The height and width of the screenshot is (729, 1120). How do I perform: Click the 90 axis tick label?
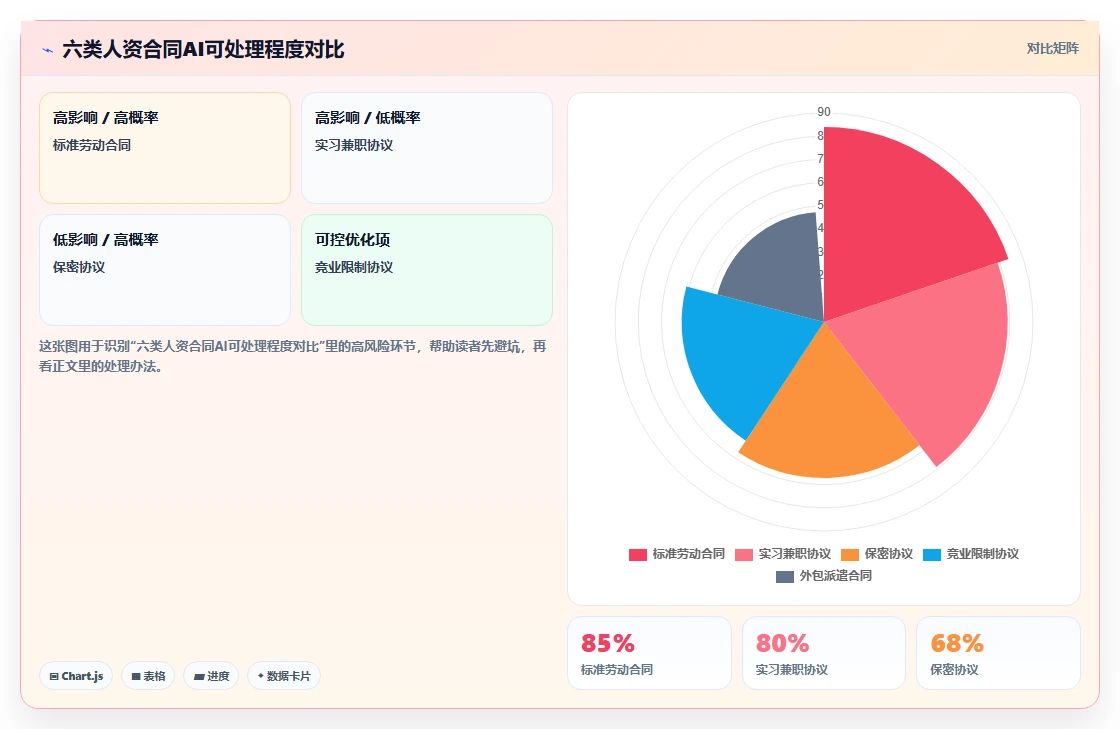(x=824, y=112)
